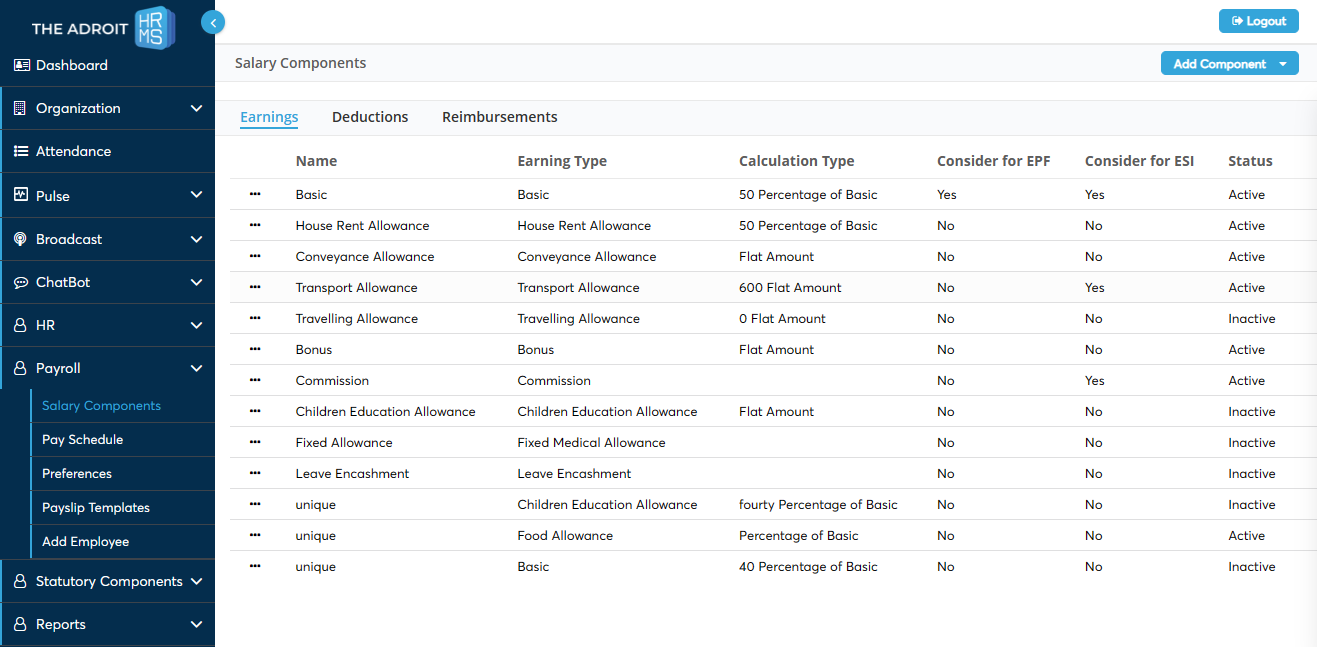1317x647 pixels.
Task: Click the Attendance list icon
Action: pyautogui.click(x=21, y=151)
